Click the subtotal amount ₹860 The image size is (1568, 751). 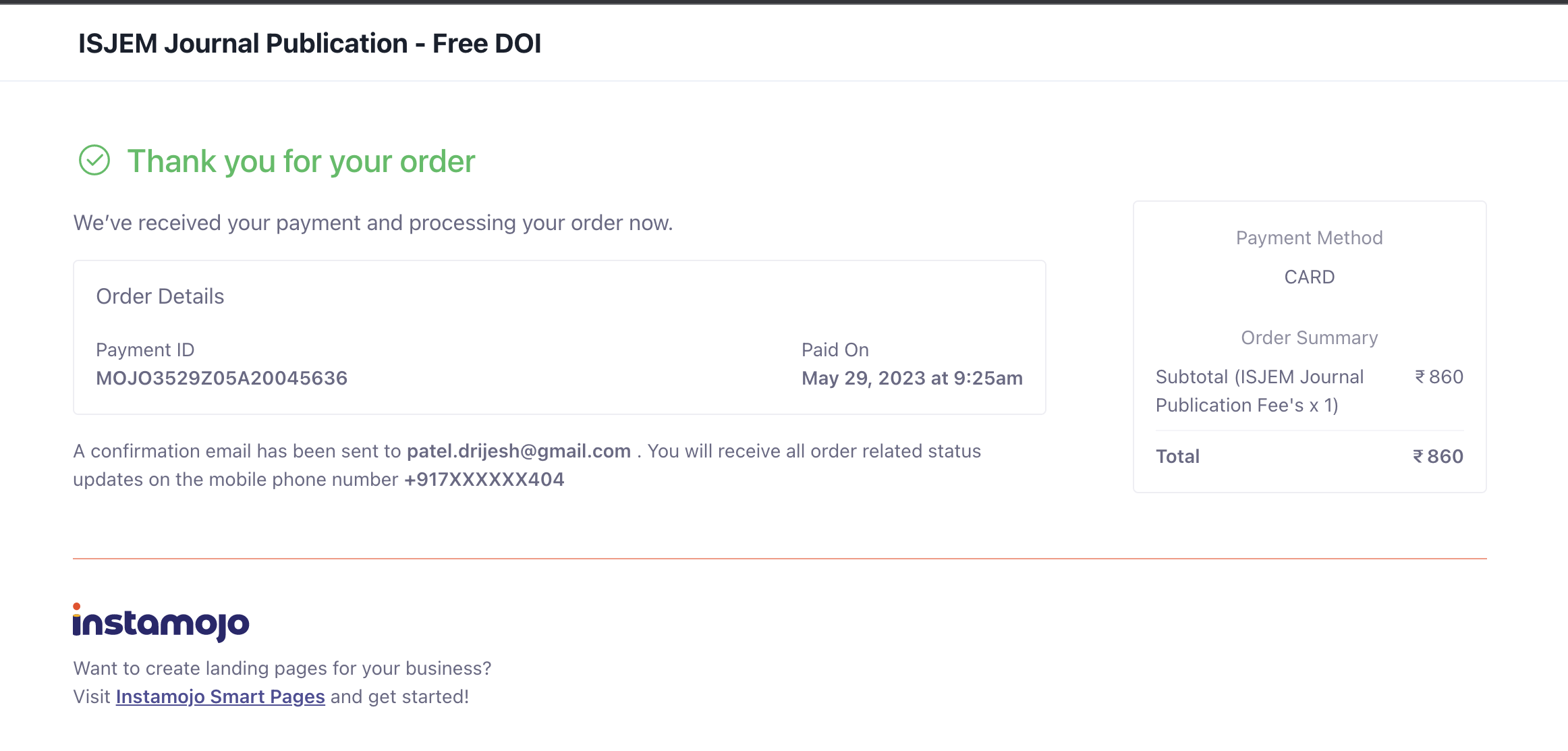1438,377
